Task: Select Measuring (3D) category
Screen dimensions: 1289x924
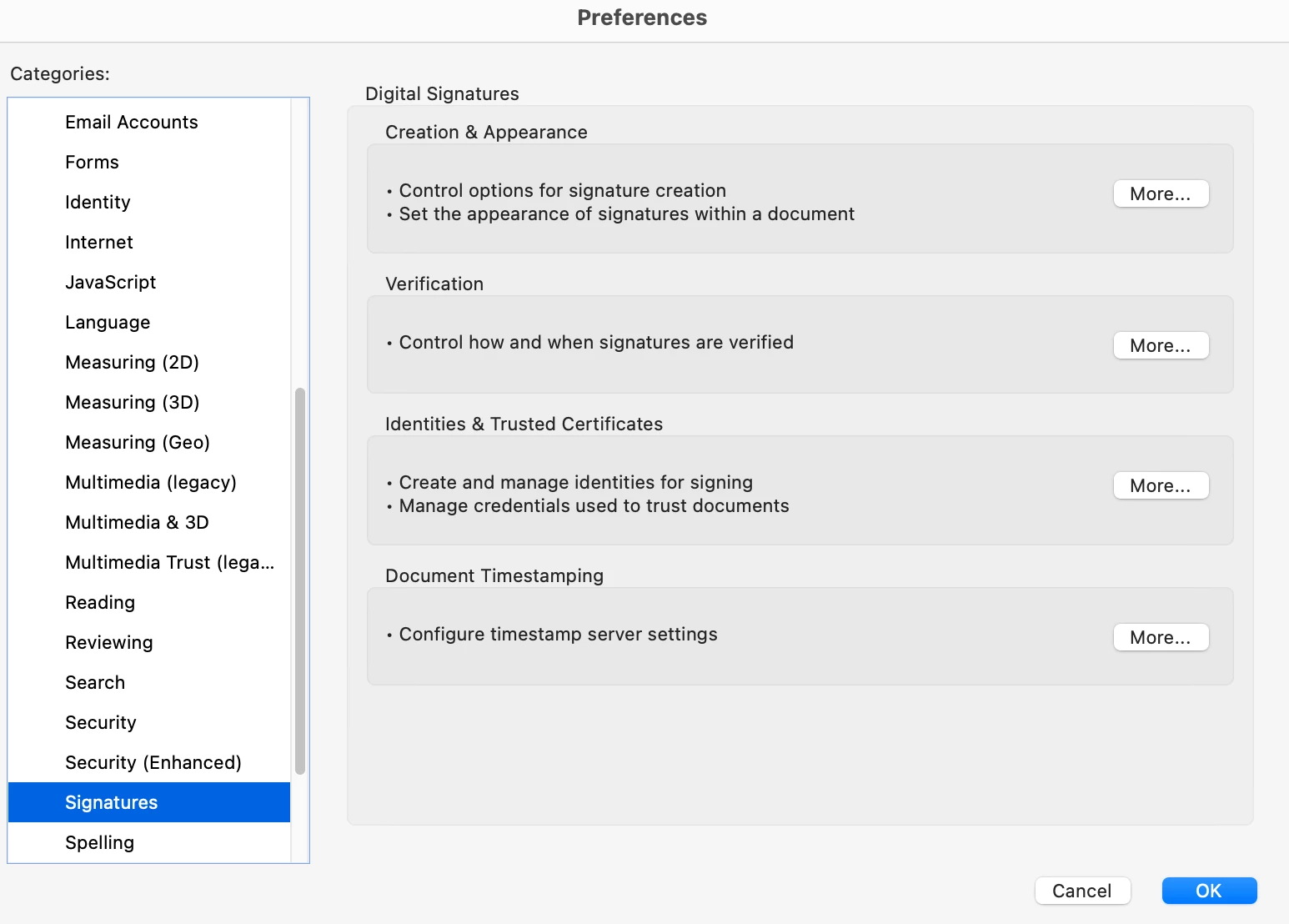Action: (149, 402)
